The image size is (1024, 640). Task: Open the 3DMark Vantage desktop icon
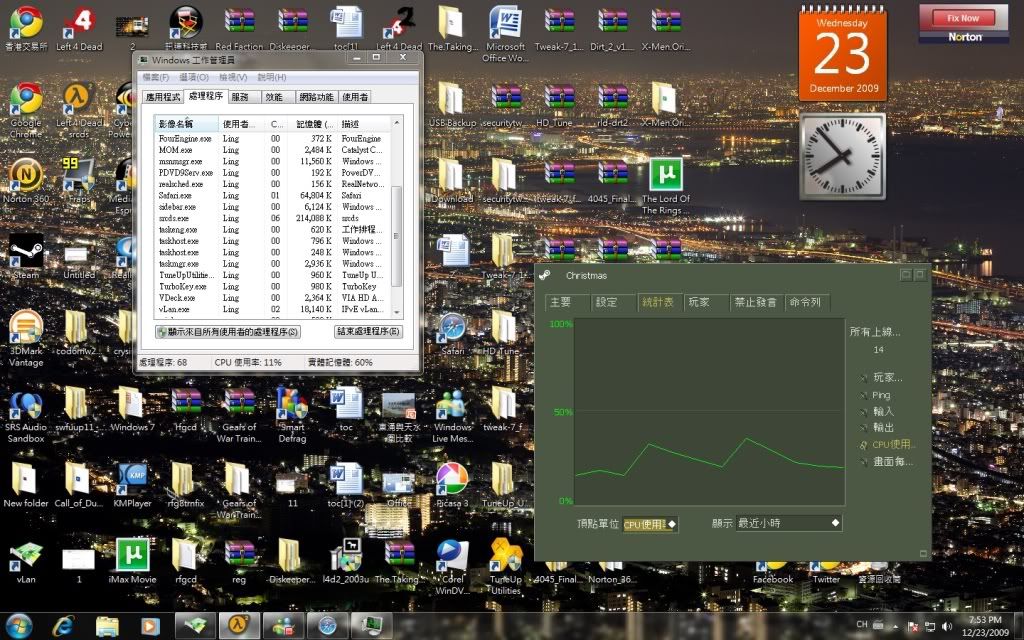(x=25, y=328)
